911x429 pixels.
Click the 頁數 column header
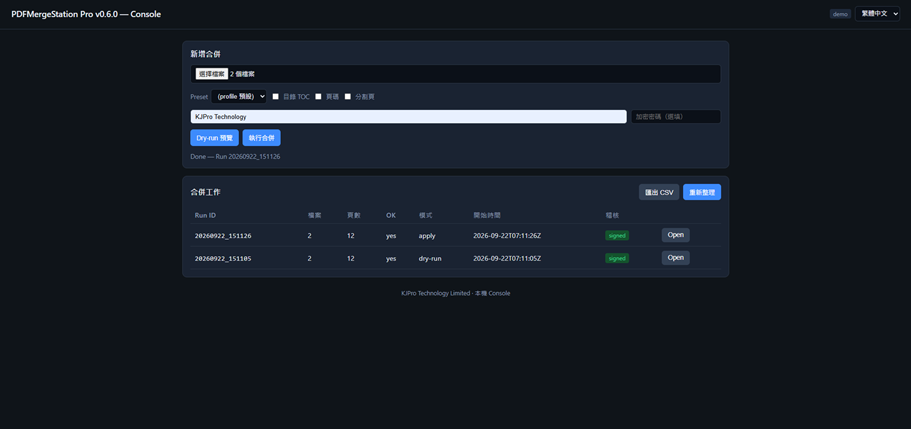pos(354,216)
